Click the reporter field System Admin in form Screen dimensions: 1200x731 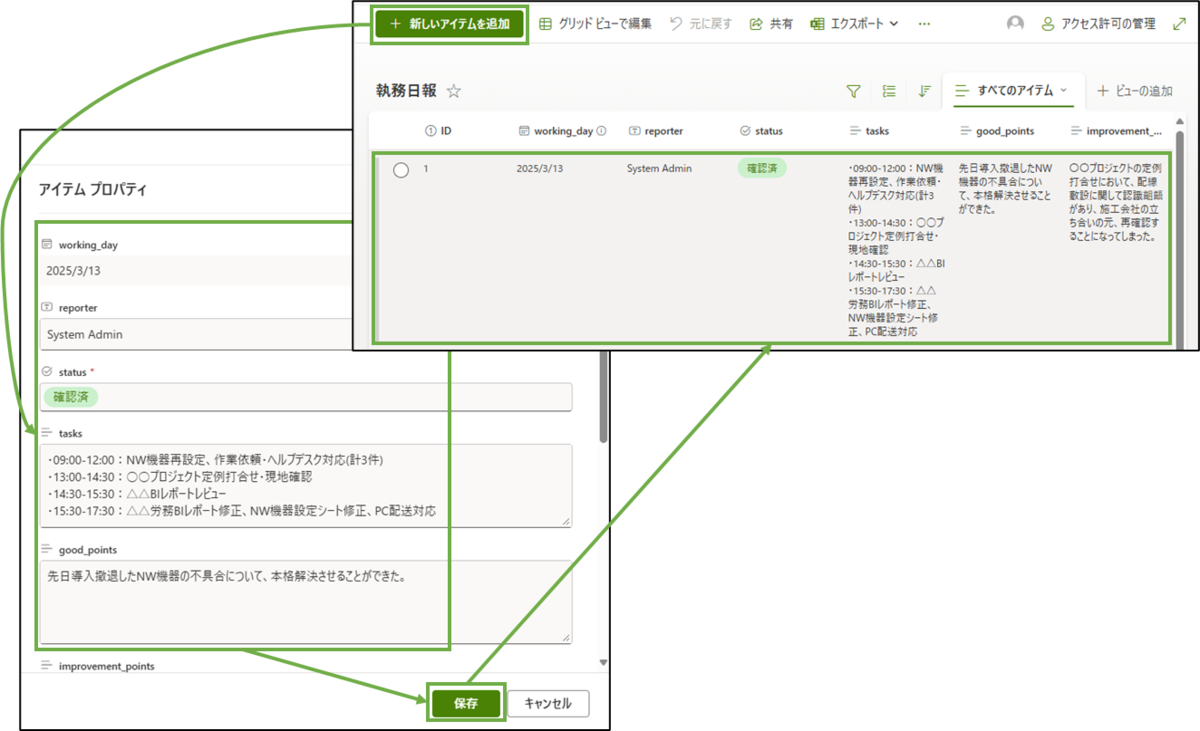point(197,335)
